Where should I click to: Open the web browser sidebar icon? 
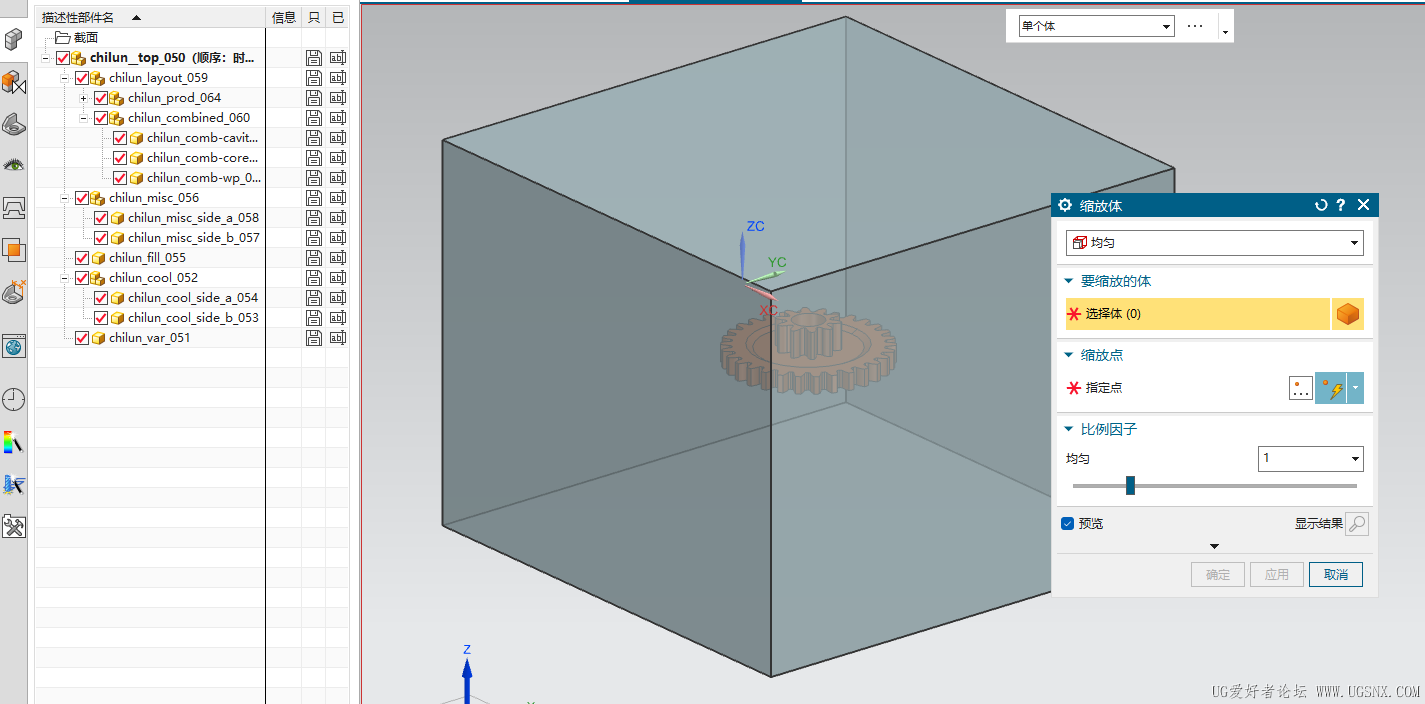click(13, 346)
